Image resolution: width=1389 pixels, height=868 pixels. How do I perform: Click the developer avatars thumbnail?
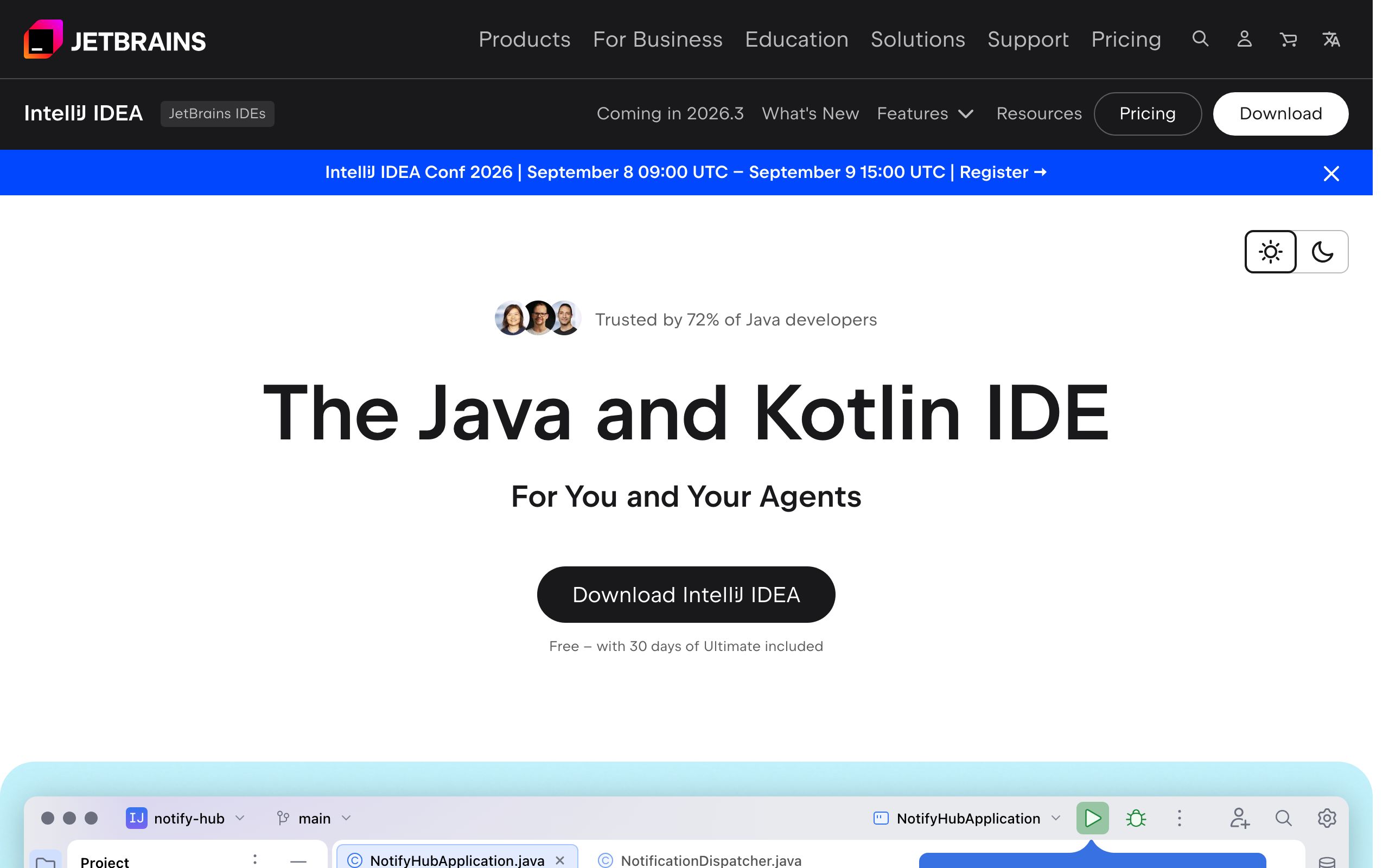pyautogui.click(x=538, y=317)
